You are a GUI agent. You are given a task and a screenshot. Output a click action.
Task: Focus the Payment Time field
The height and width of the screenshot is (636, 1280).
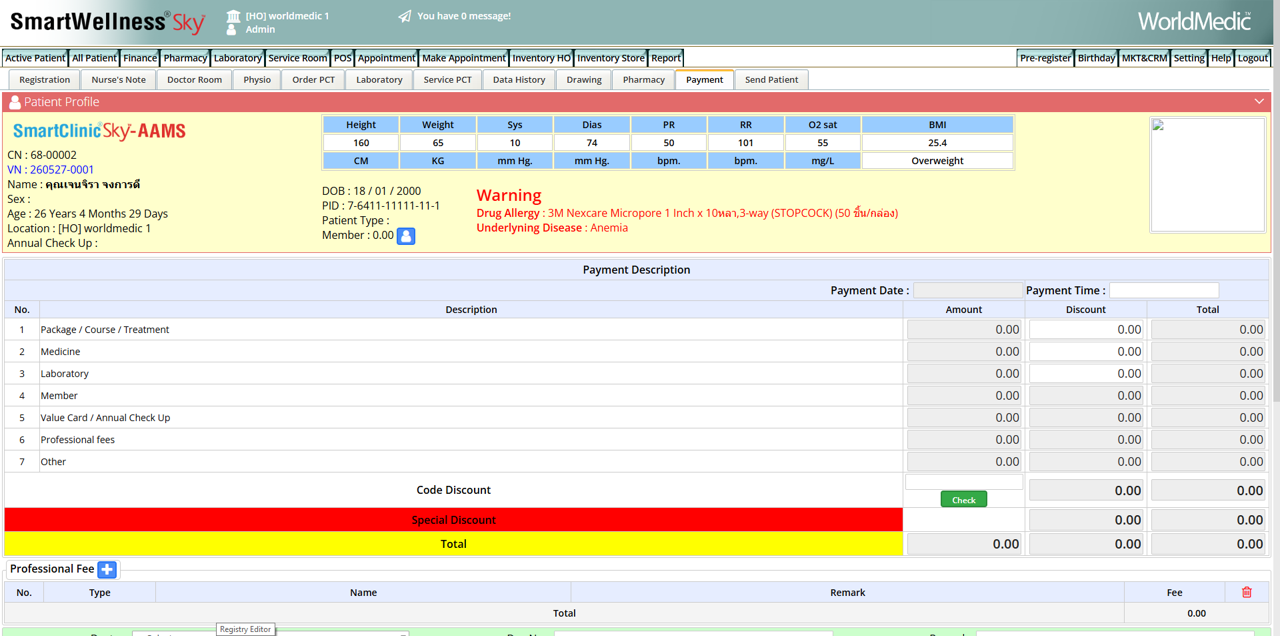[x=1164, y=290]
